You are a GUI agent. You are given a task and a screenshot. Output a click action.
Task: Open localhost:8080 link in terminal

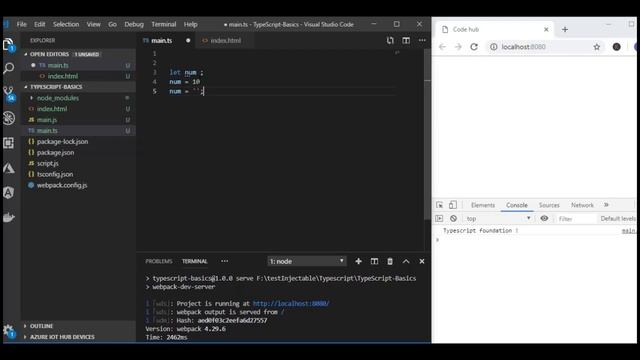[291, 303]
